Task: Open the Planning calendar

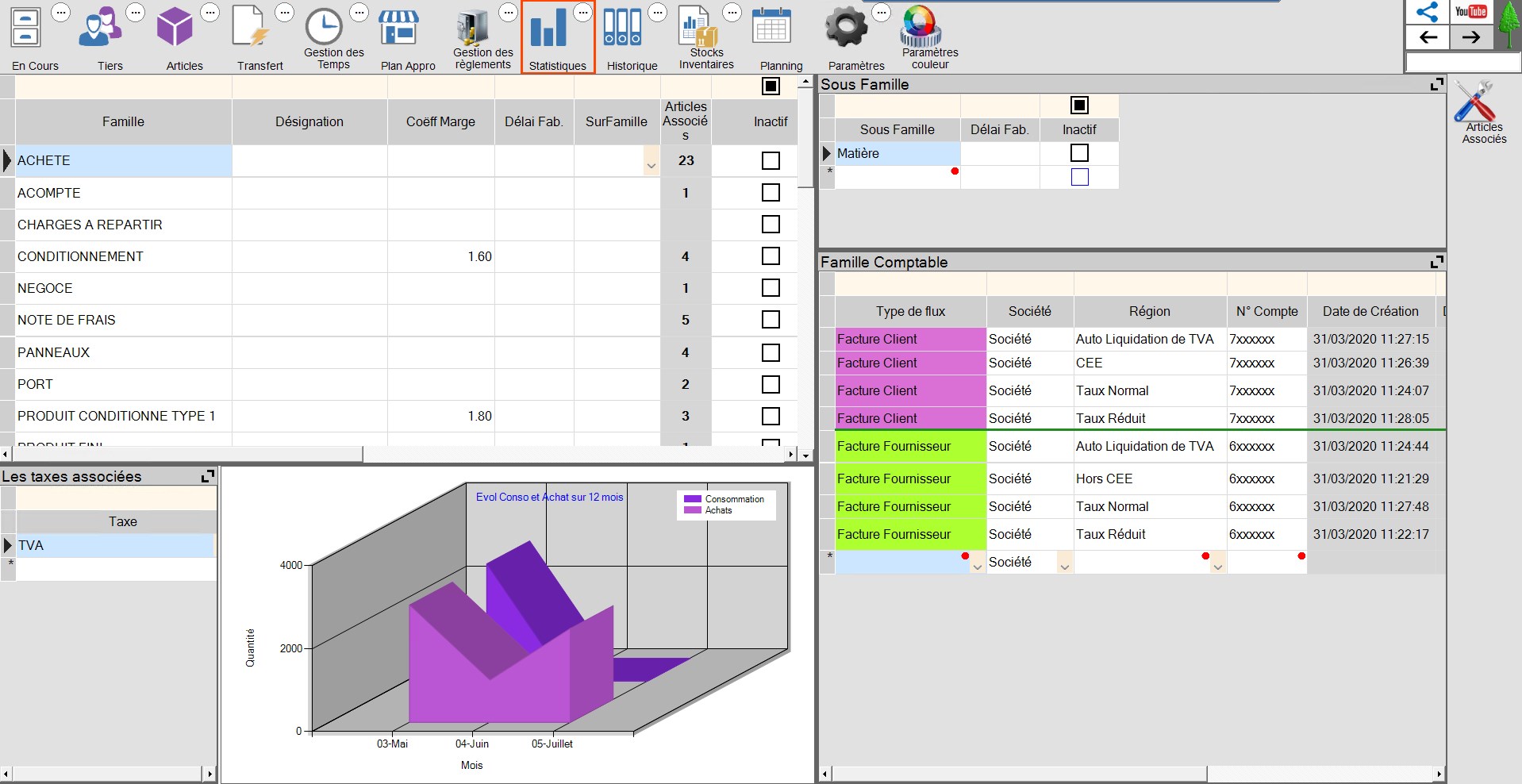Action: coord(771,28)
